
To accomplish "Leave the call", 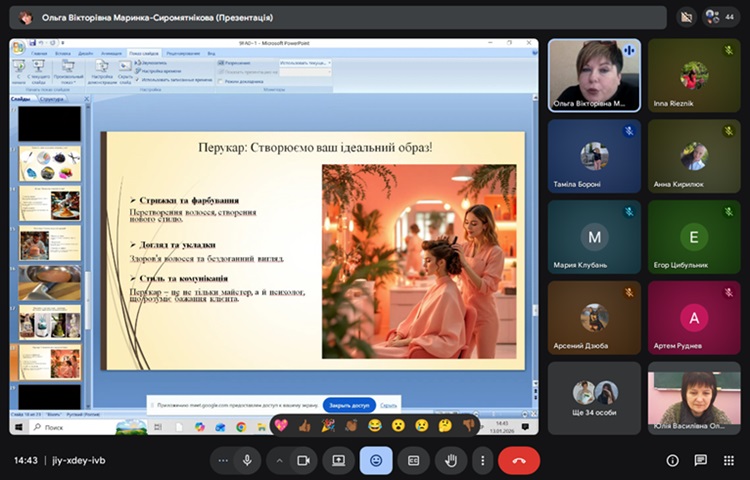I will coord(519,460).
